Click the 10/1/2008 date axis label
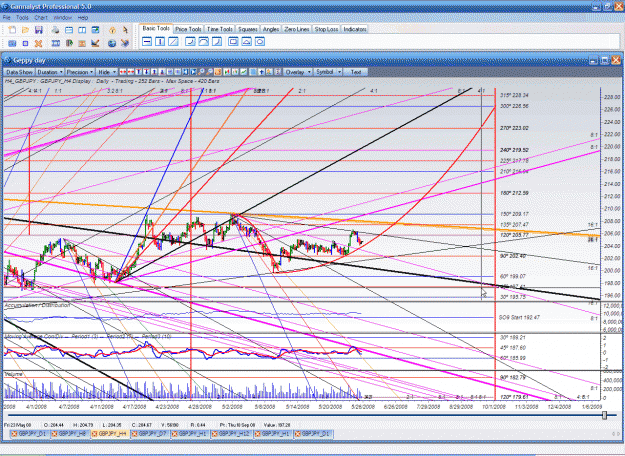Viewport: 625px width, 456px height. click(494, 407)
